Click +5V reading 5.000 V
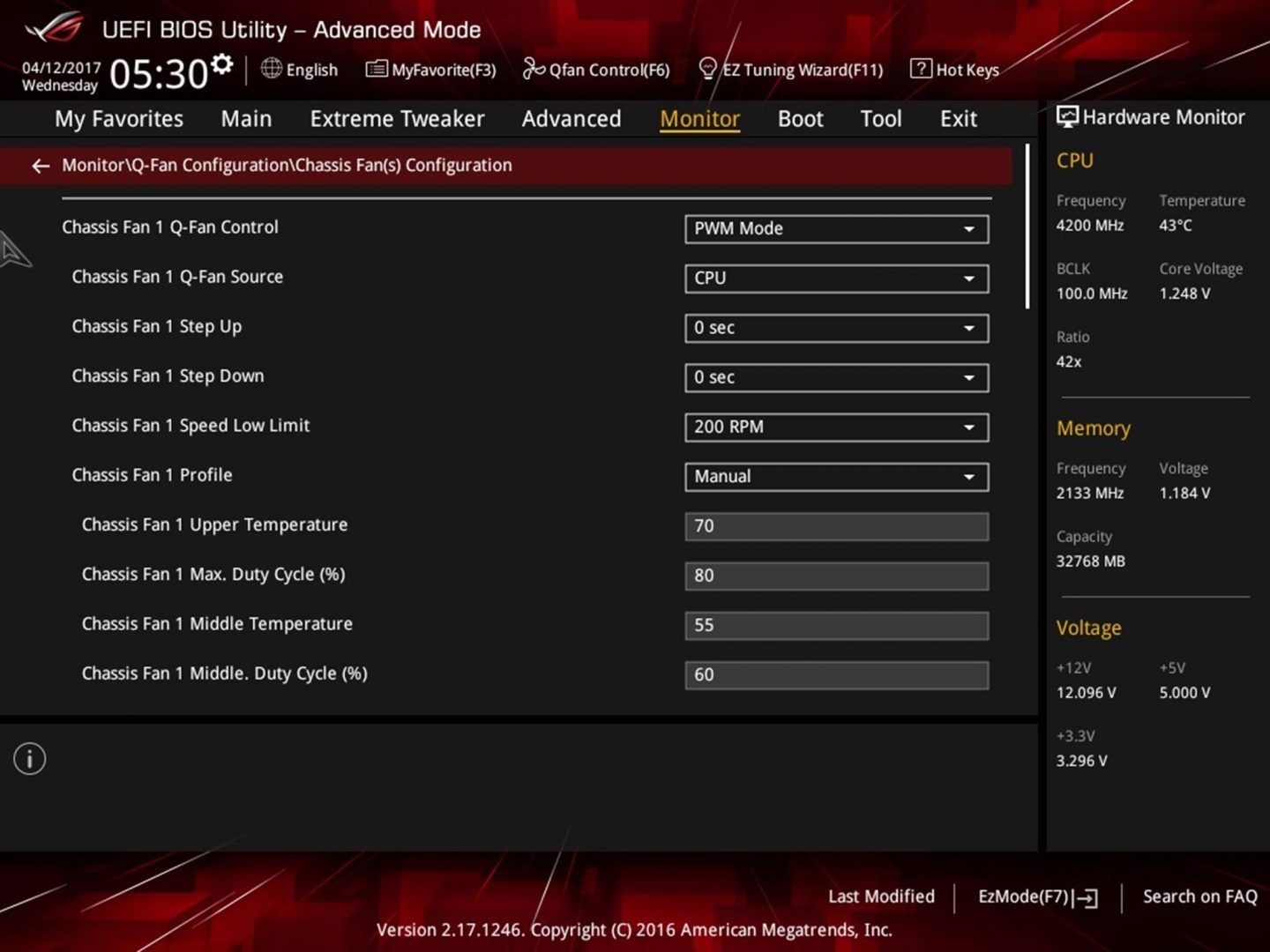 pyautogui.click(x=1185, y=693)
